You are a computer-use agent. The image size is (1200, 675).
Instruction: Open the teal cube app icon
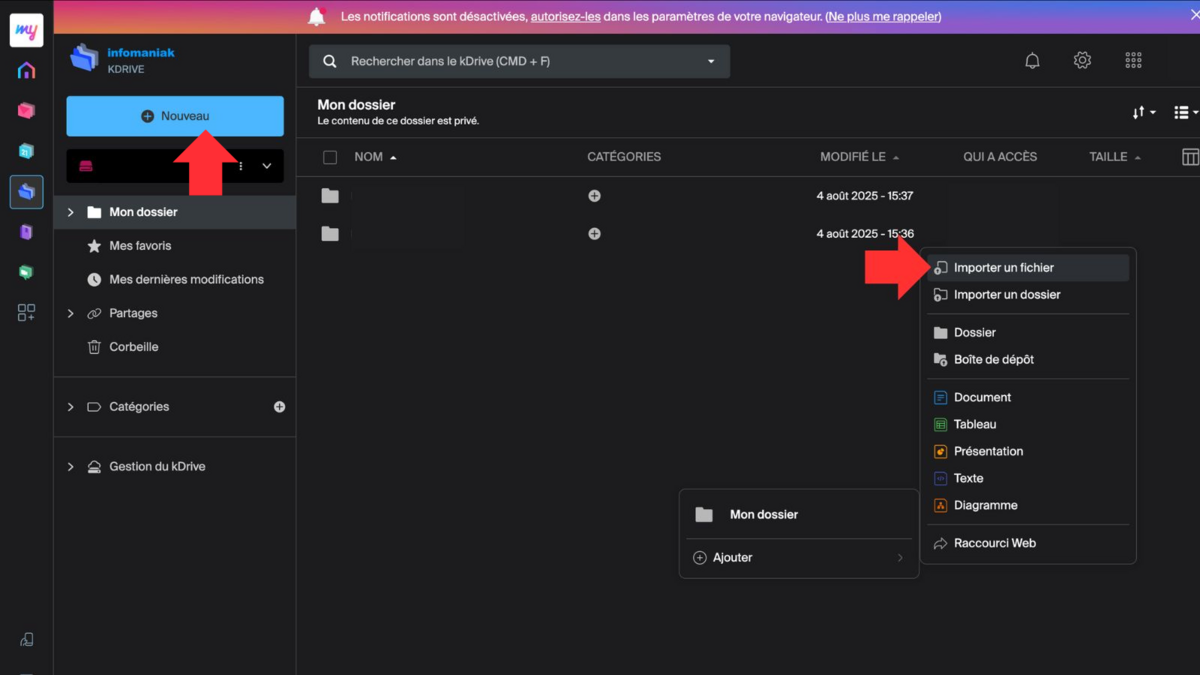[x=27, y=151]
